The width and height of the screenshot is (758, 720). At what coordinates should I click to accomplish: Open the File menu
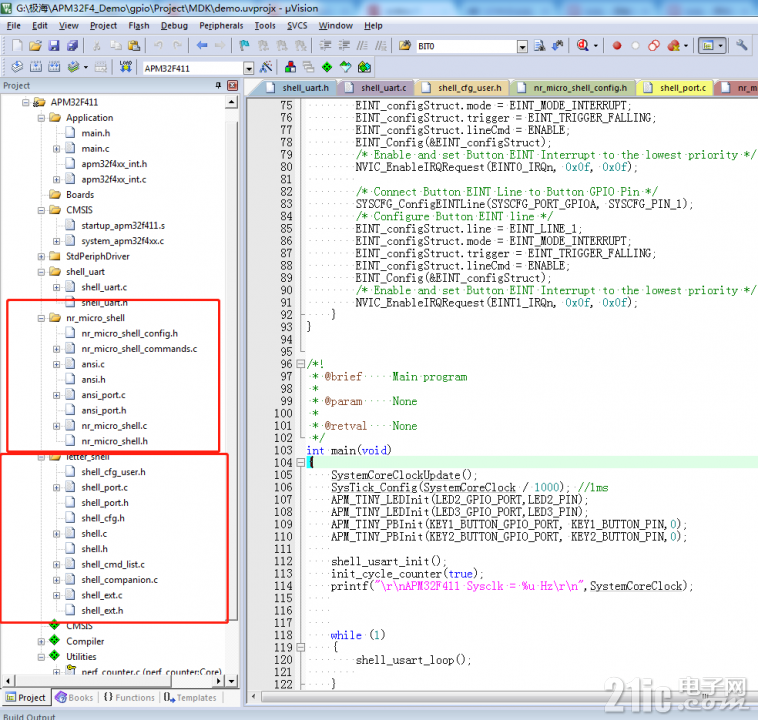14,26
